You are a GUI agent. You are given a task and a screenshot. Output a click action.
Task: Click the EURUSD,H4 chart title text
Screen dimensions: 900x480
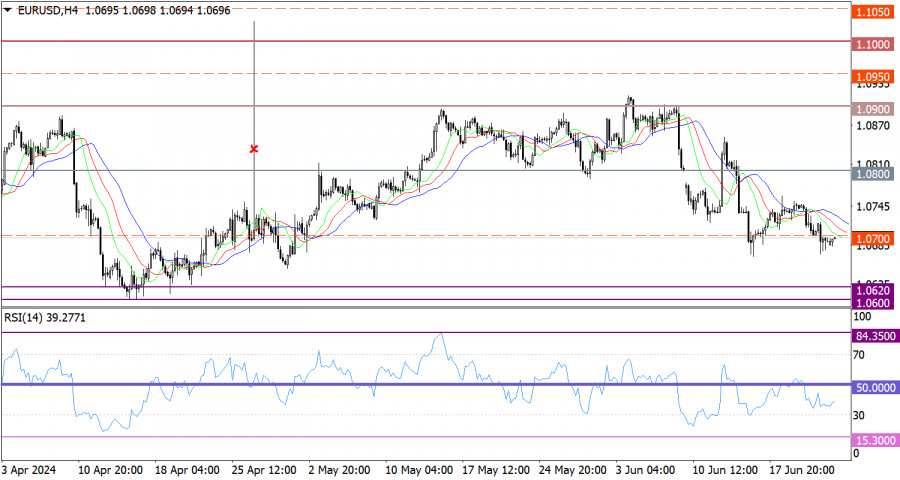pyautogui.click(x=48, y=10)
